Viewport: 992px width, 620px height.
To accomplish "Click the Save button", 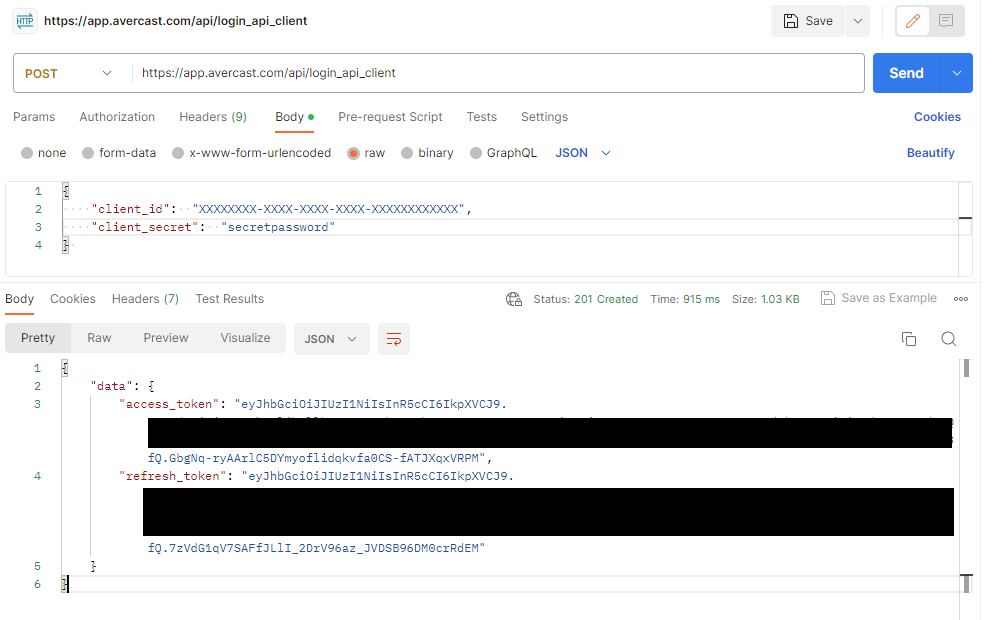I will point(808,21).
